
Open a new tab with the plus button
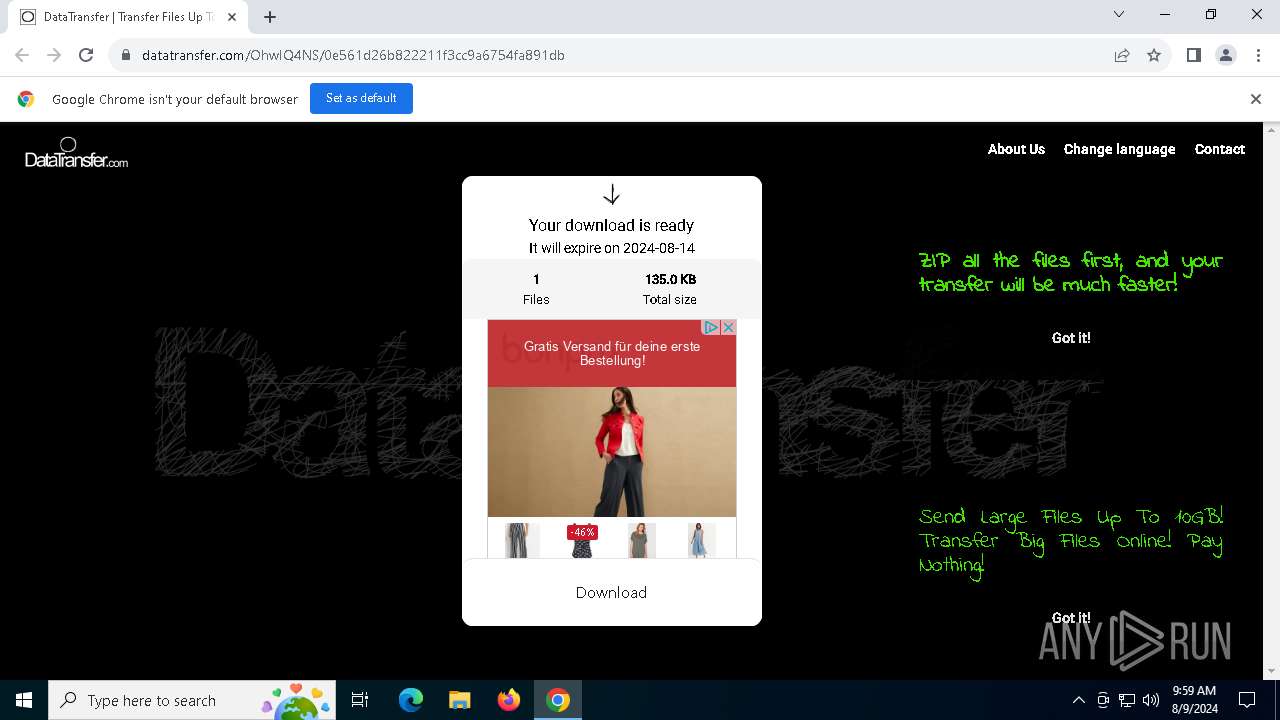270,17
